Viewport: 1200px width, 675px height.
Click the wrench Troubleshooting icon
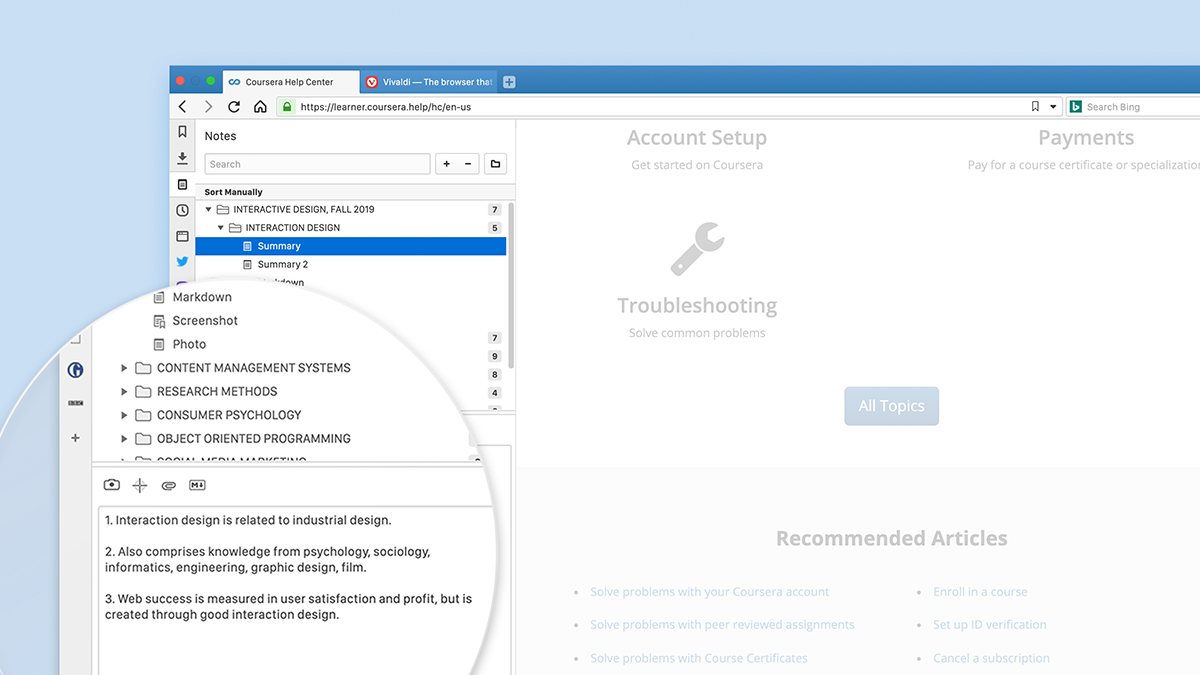pyautogui.click(x=697, y=249)
